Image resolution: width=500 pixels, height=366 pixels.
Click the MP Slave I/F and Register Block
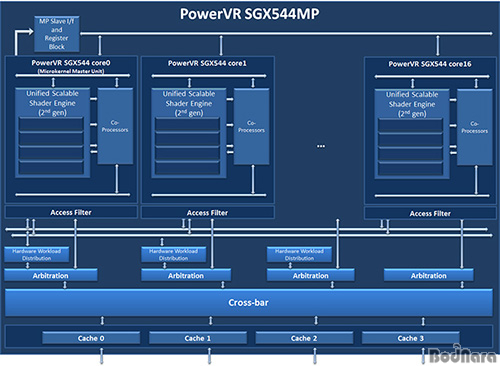(57, 34)
